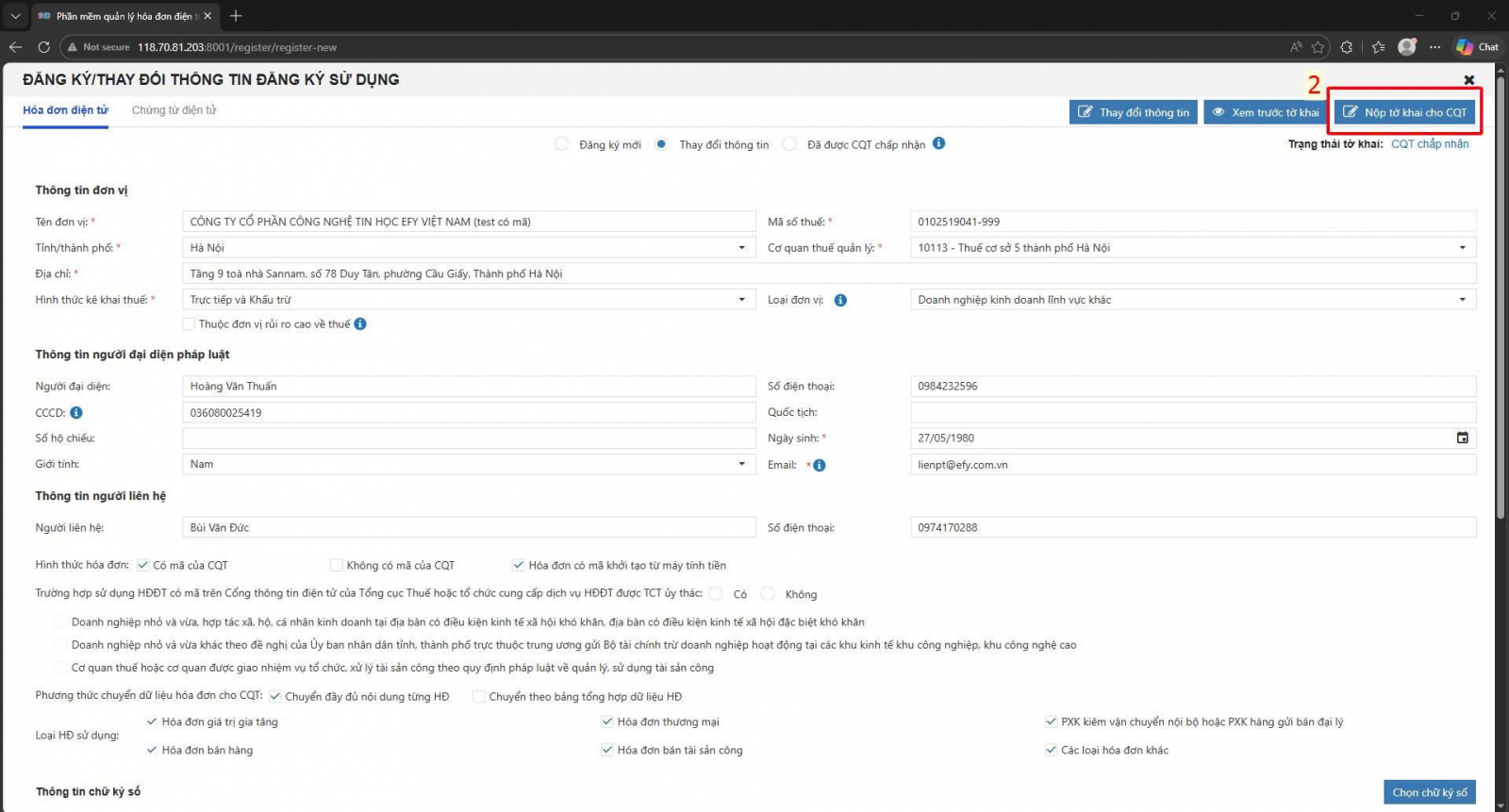Add page to favorites with star icon
Screen dimensions: 1509x812
point(1318,46)
